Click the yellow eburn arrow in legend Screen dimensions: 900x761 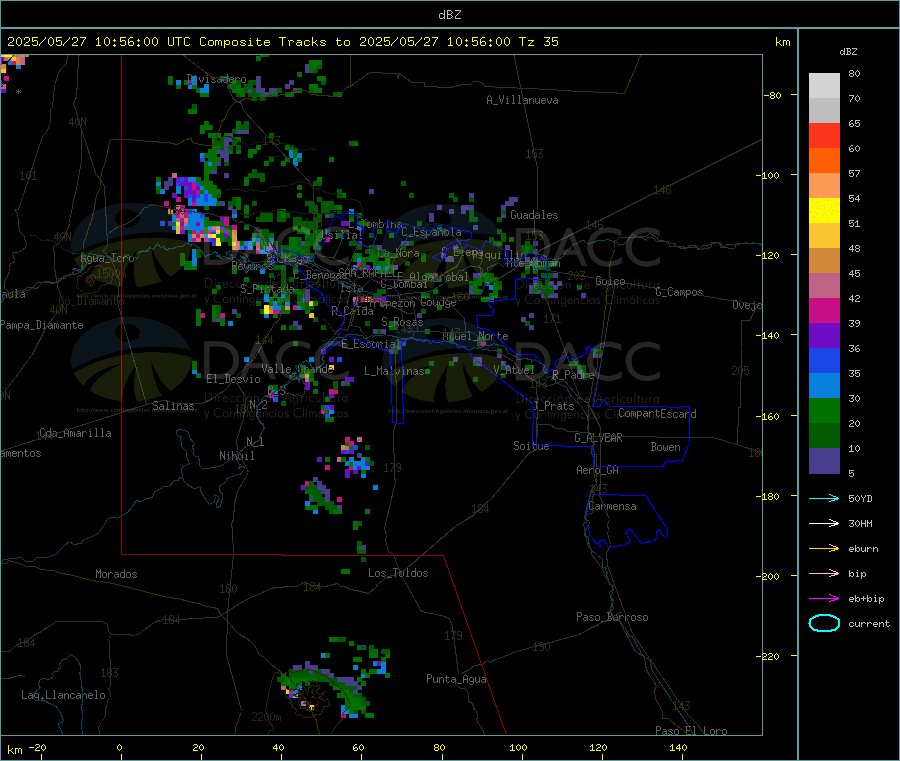[x=824, y=549]
